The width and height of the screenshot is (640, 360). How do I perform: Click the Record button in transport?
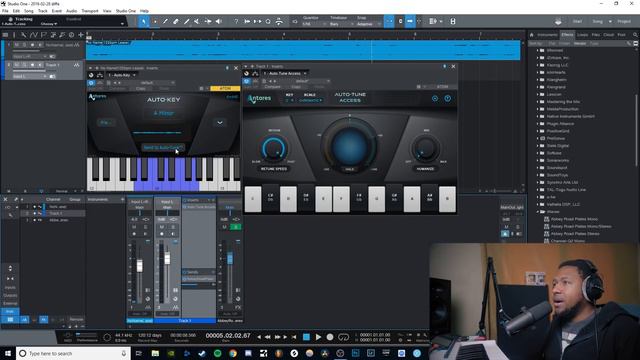pyautogui.click(x=330, y=337)
